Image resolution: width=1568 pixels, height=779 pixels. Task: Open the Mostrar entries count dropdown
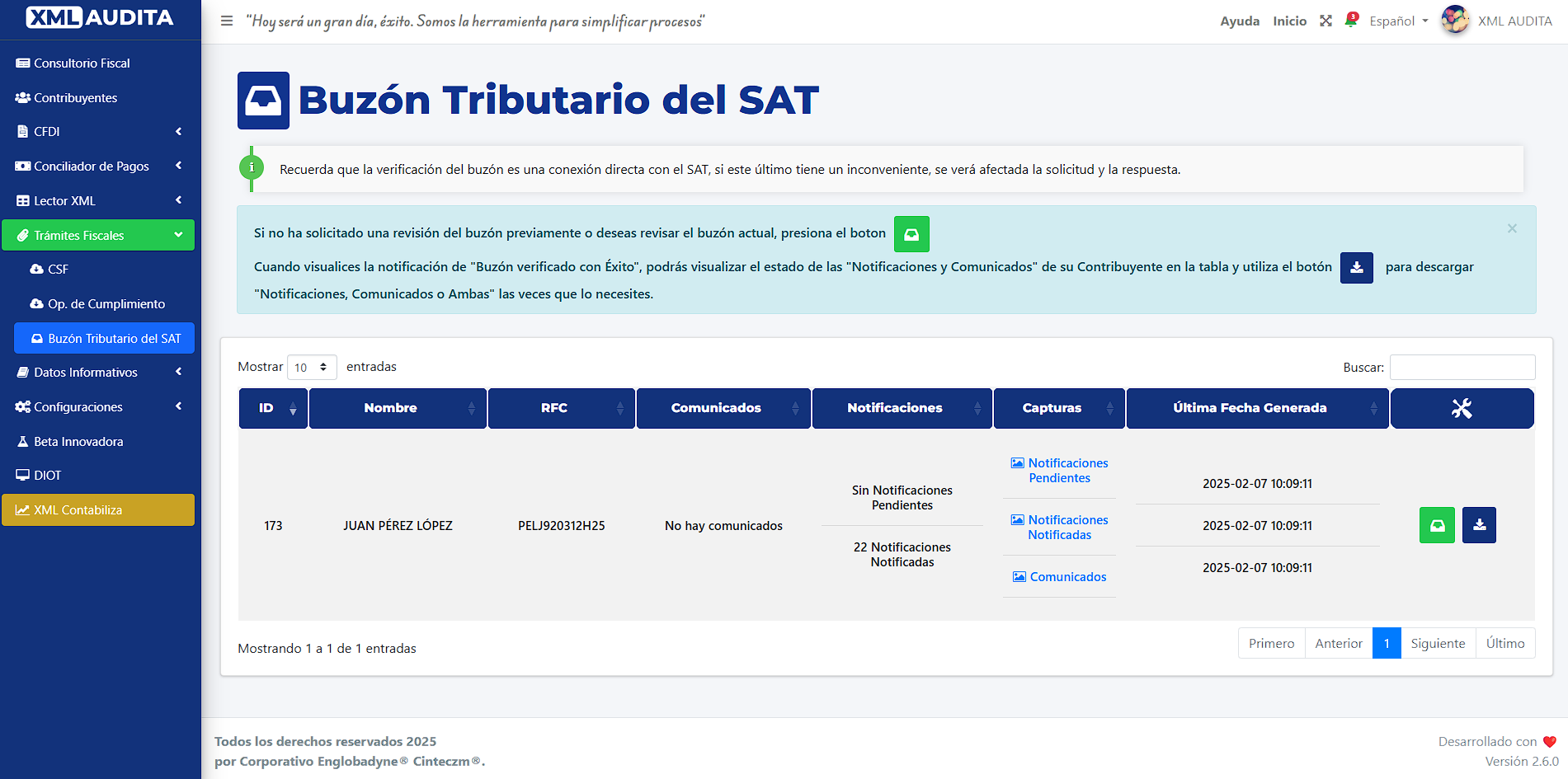(312, 367)
